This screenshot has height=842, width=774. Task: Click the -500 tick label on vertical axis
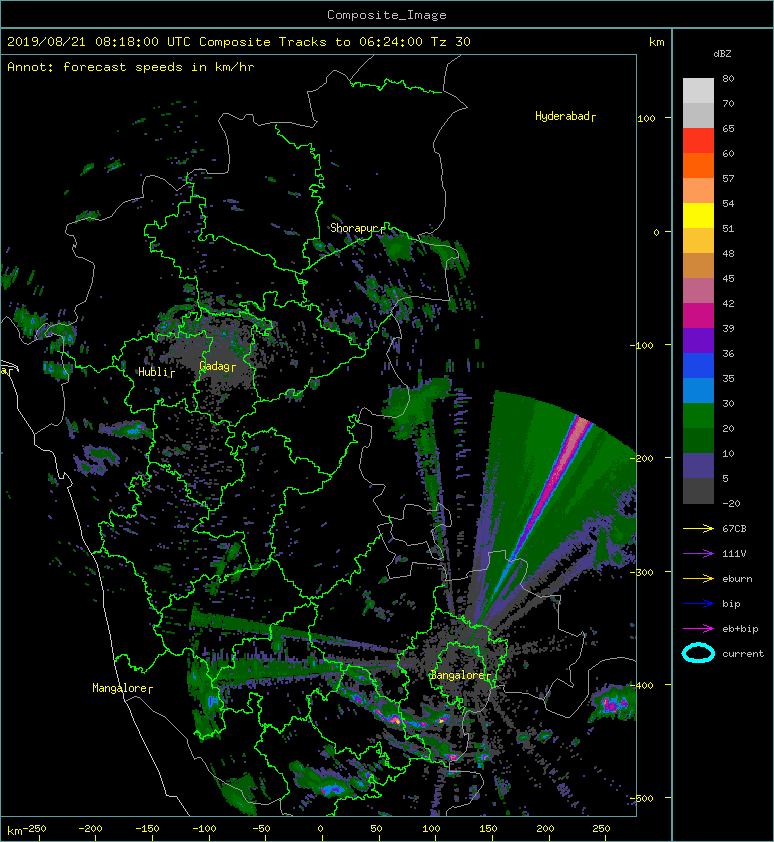point(642,799)
